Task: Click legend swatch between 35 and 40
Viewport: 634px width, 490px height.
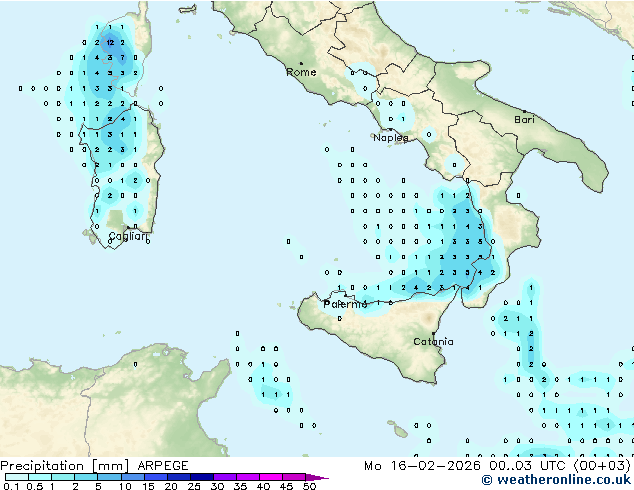Action: (248, 477)
